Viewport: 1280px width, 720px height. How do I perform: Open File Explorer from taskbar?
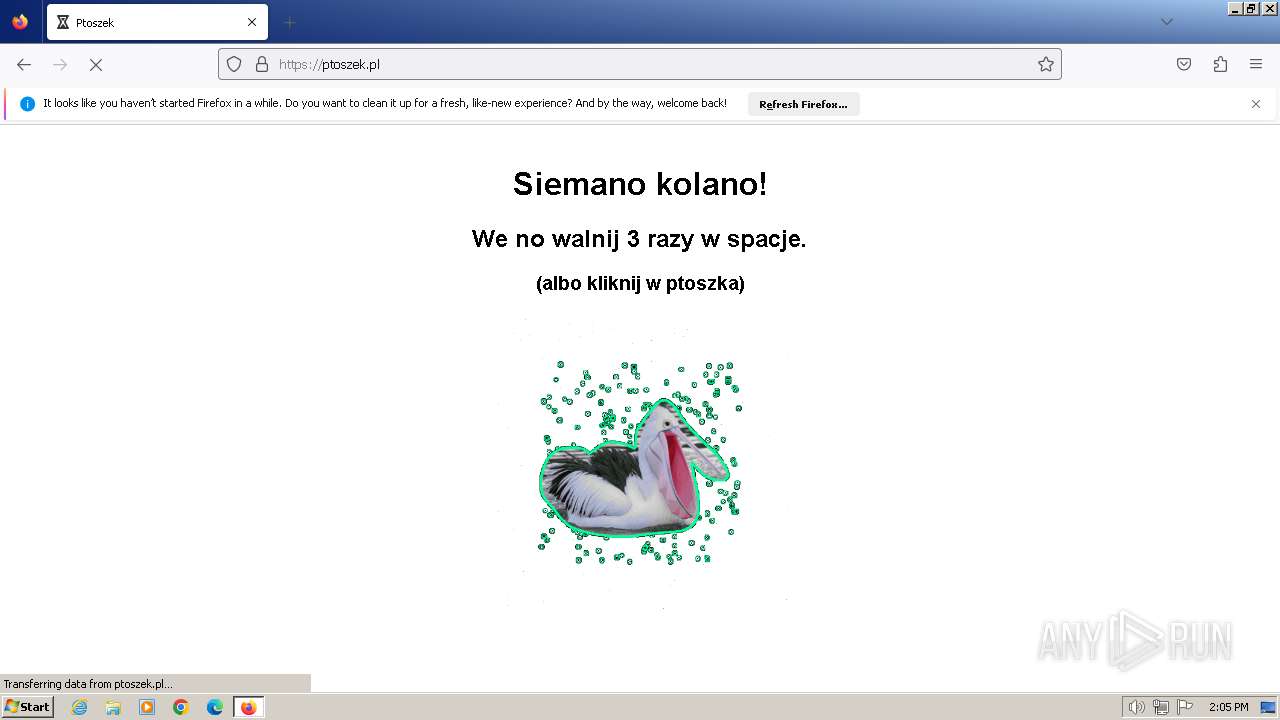coord(113,707)
